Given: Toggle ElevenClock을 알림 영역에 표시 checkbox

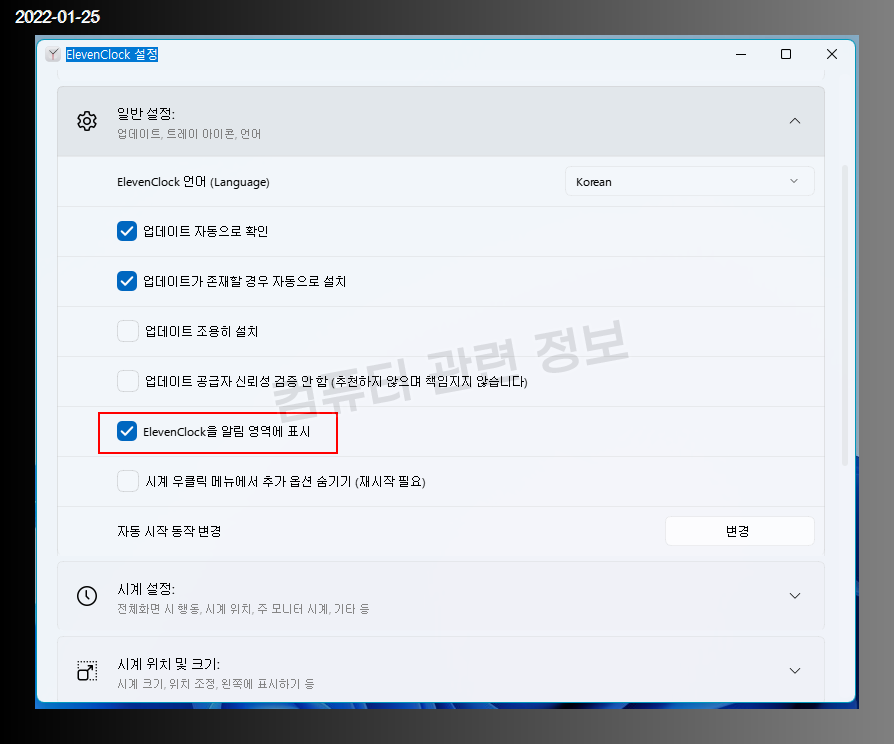Looking at the screenshot, I should 127,431.
